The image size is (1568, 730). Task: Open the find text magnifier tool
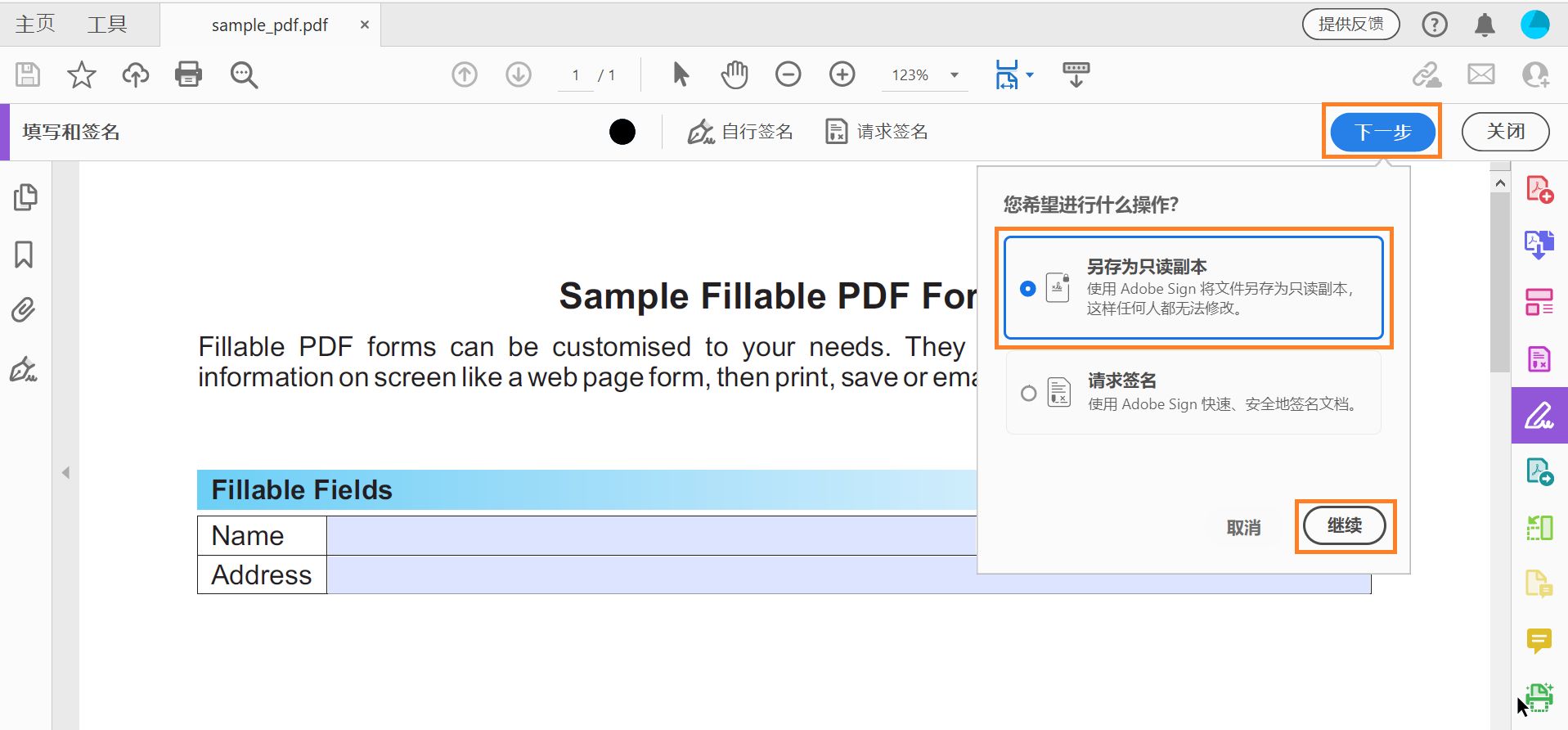244,74
